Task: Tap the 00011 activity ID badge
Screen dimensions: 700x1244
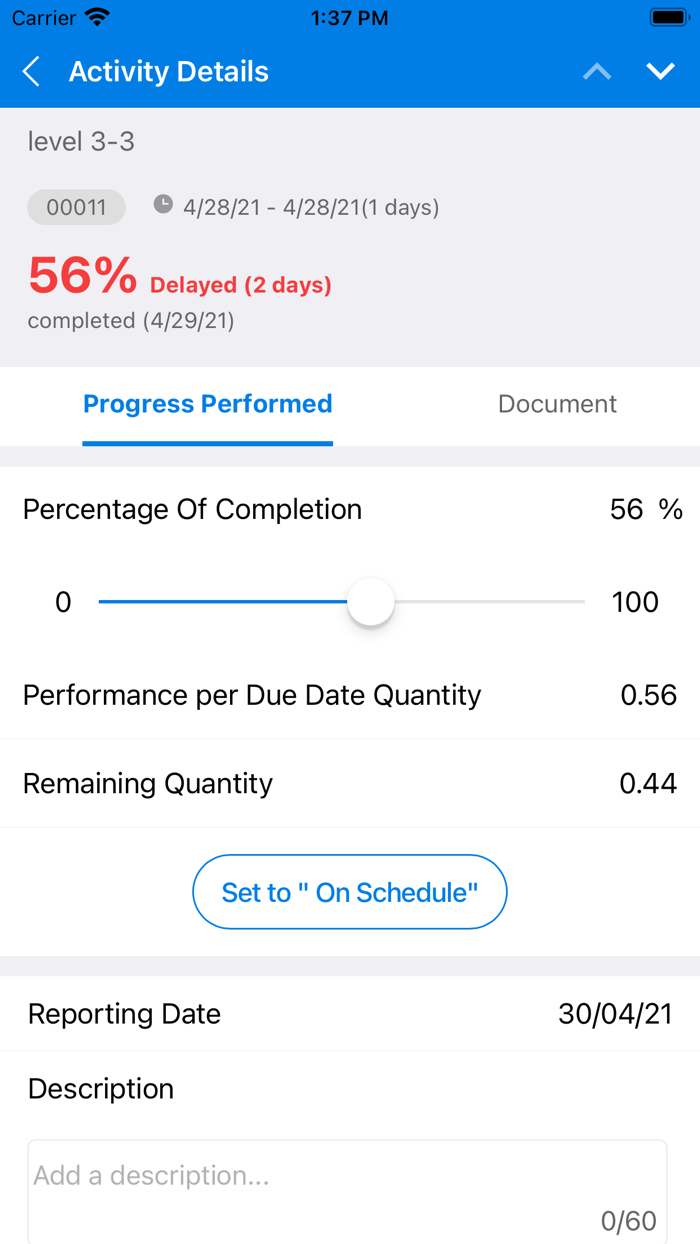Action: tap(75, 206)
